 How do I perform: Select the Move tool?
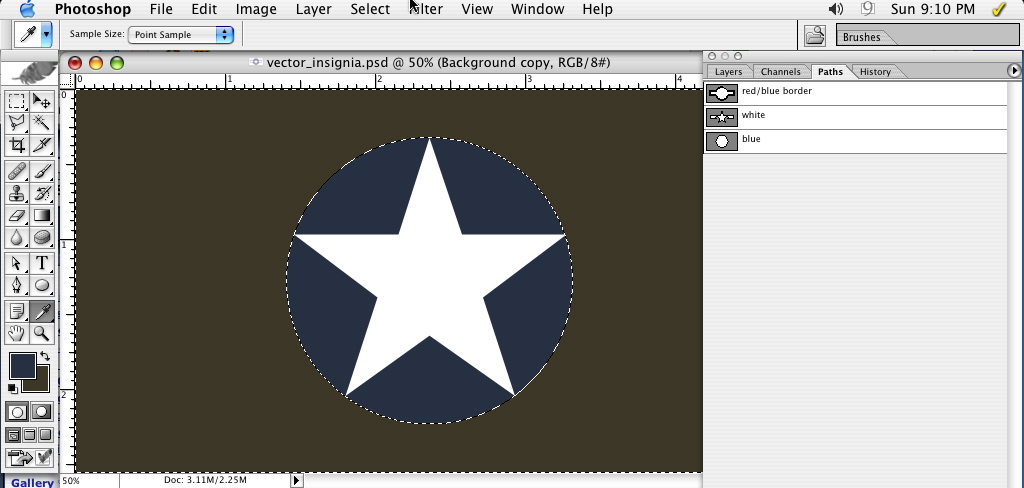pyautogui.click(x=42, y=101)
